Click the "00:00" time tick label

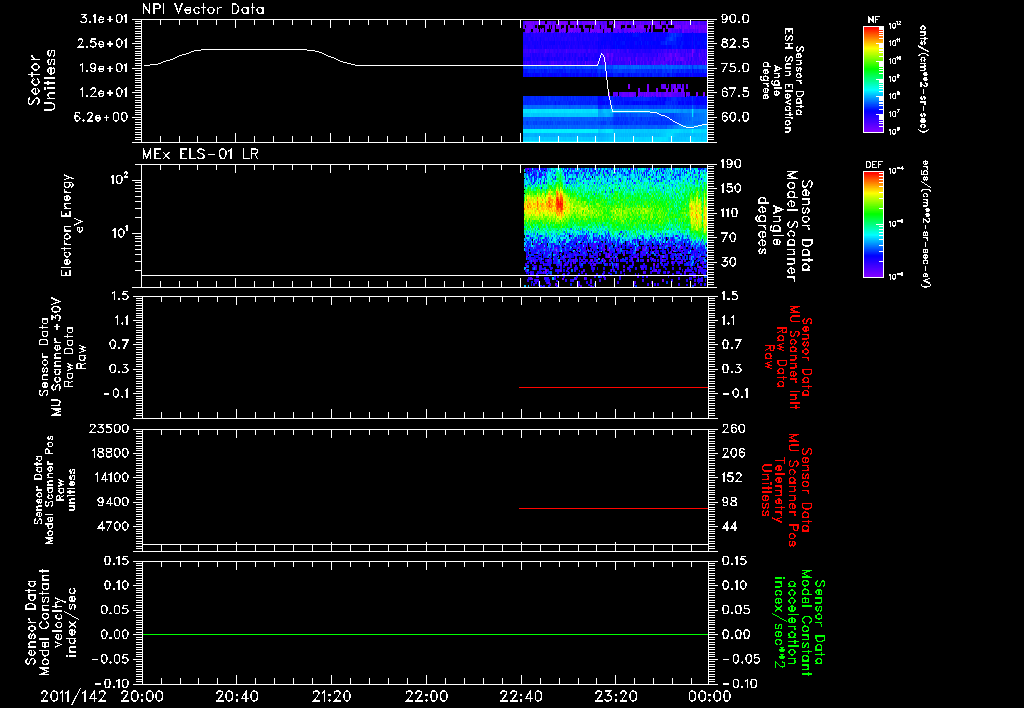click(710, 696)
